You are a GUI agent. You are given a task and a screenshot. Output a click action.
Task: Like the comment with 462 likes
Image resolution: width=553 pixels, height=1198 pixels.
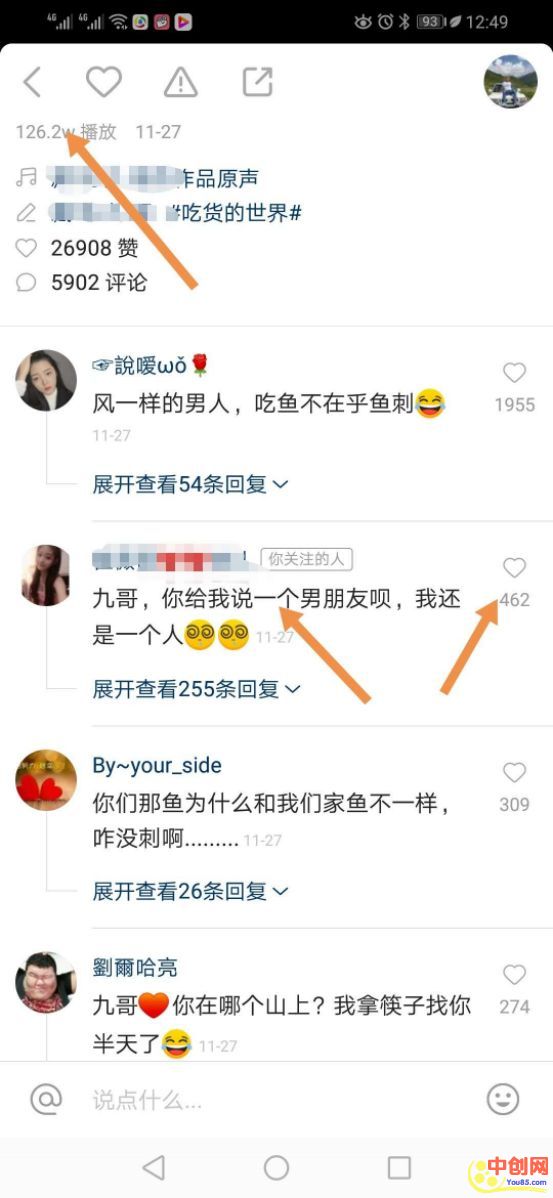515,568
